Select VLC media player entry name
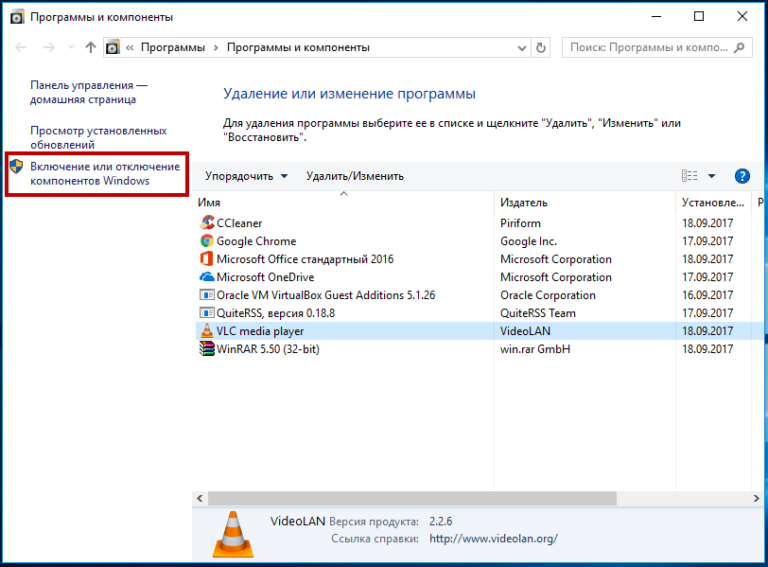 [x=260, y=331]
